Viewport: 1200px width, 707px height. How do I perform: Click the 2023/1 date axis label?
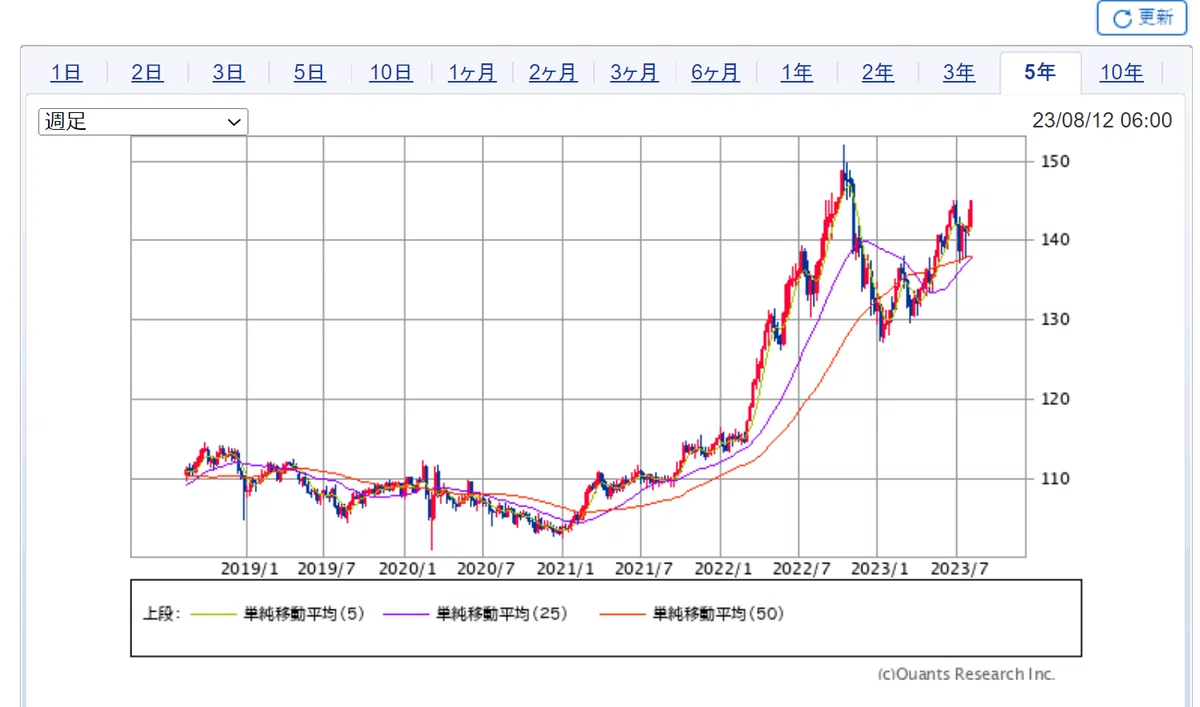point(879,569)
